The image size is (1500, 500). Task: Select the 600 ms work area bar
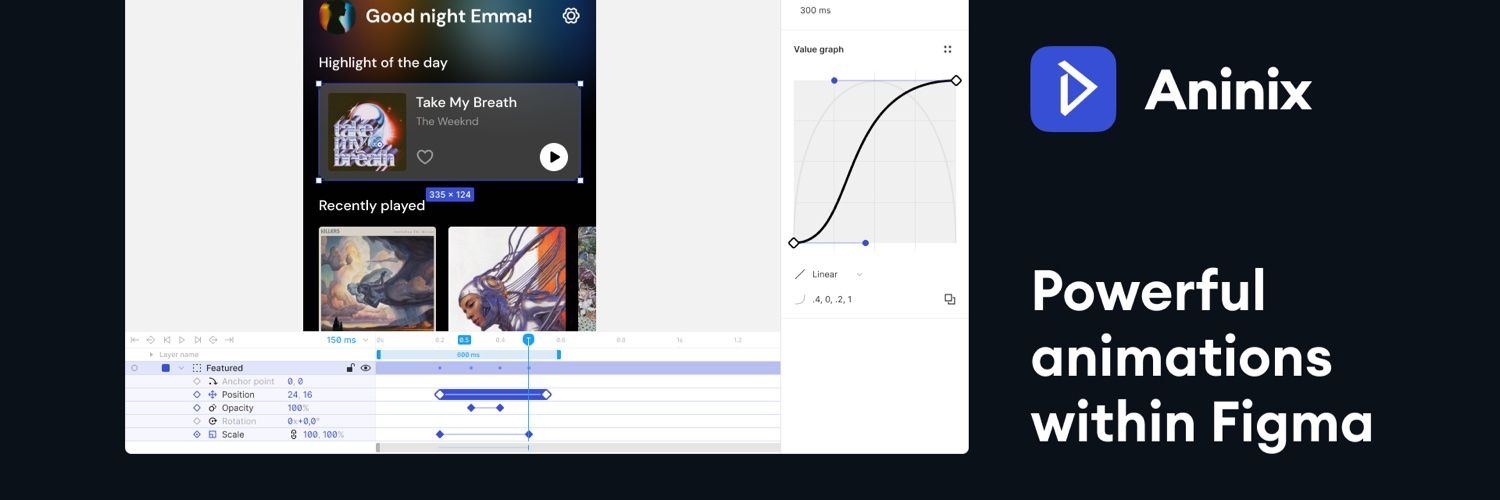coord(468,354)
